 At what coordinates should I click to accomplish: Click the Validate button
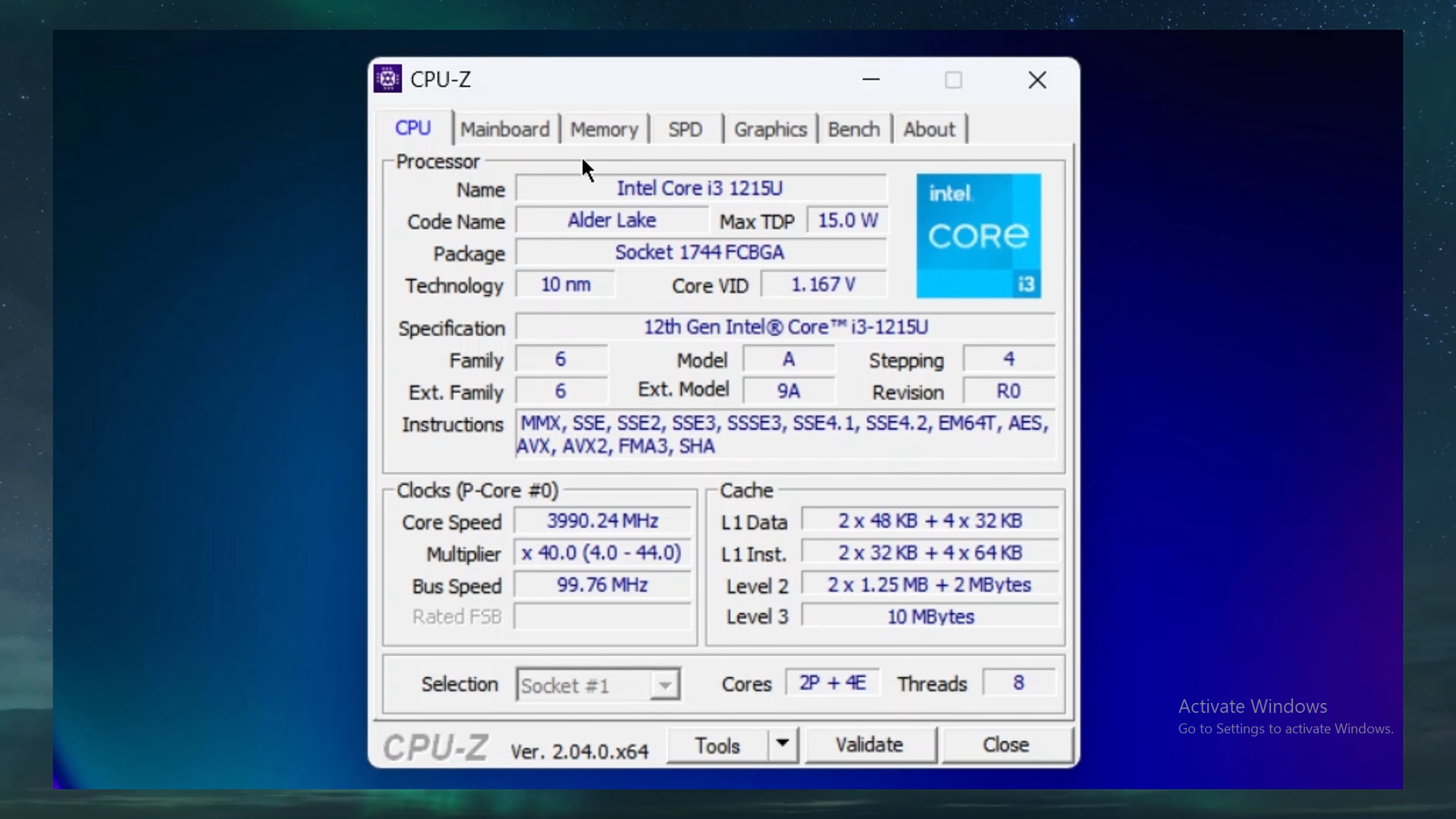pos(870,745)
